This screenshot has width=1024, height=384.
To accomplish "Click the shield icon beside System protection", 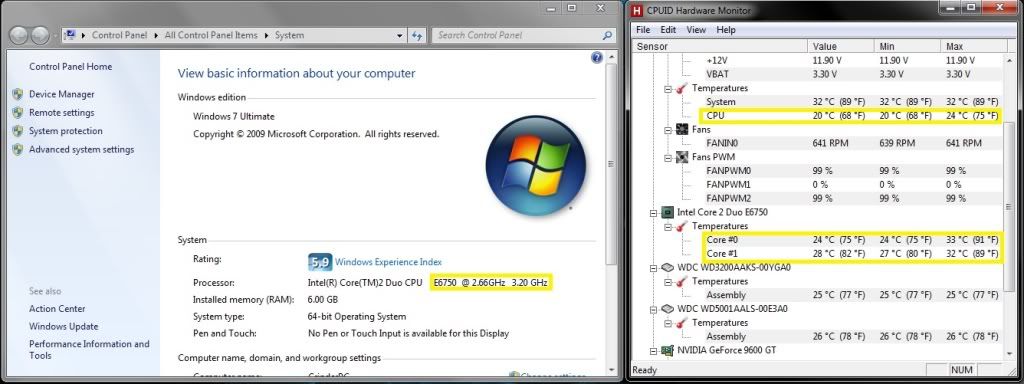I will pyautogui.click(x=18, y=131).
